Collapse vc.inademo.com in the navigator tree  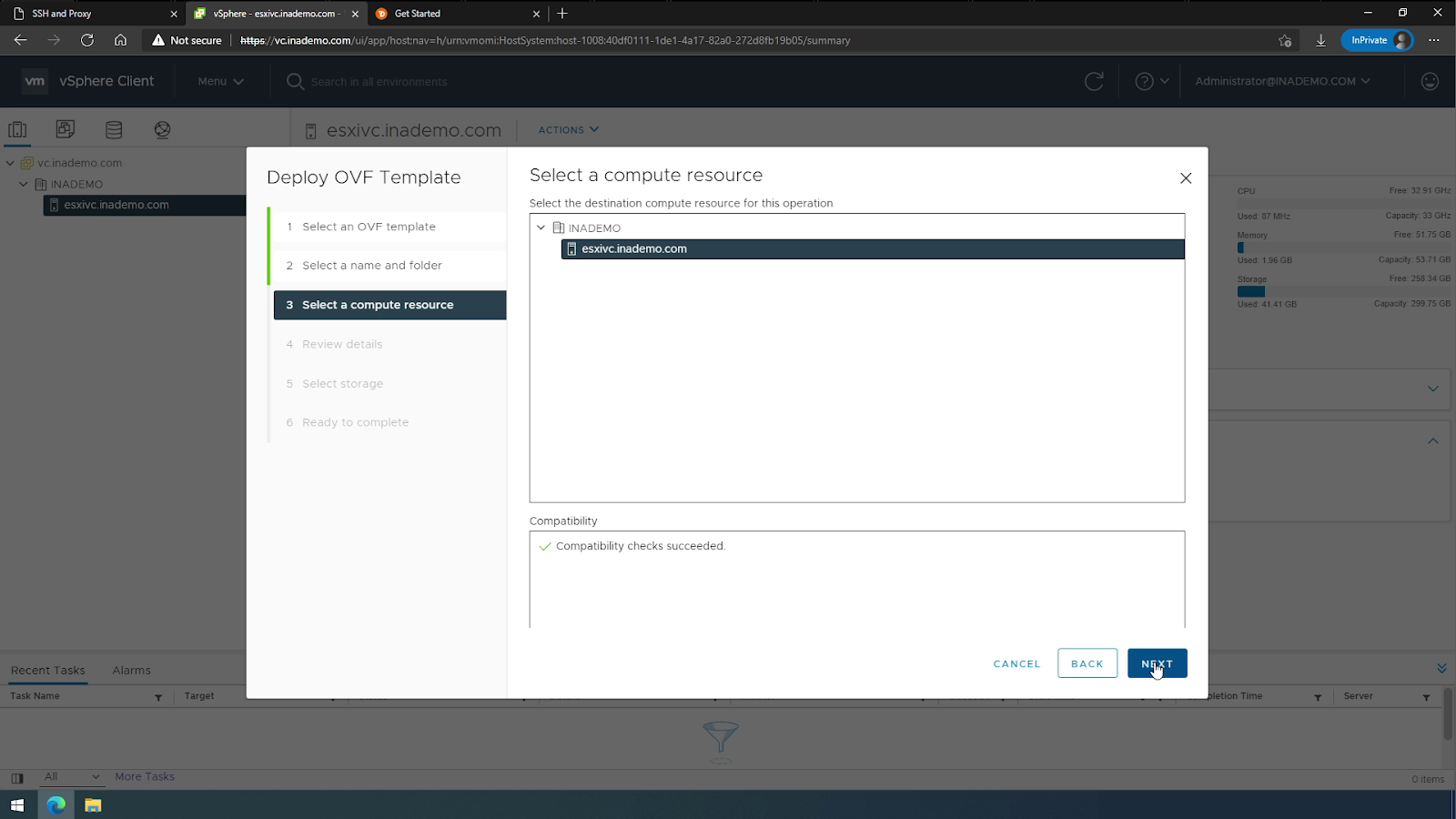click(10, 163)
